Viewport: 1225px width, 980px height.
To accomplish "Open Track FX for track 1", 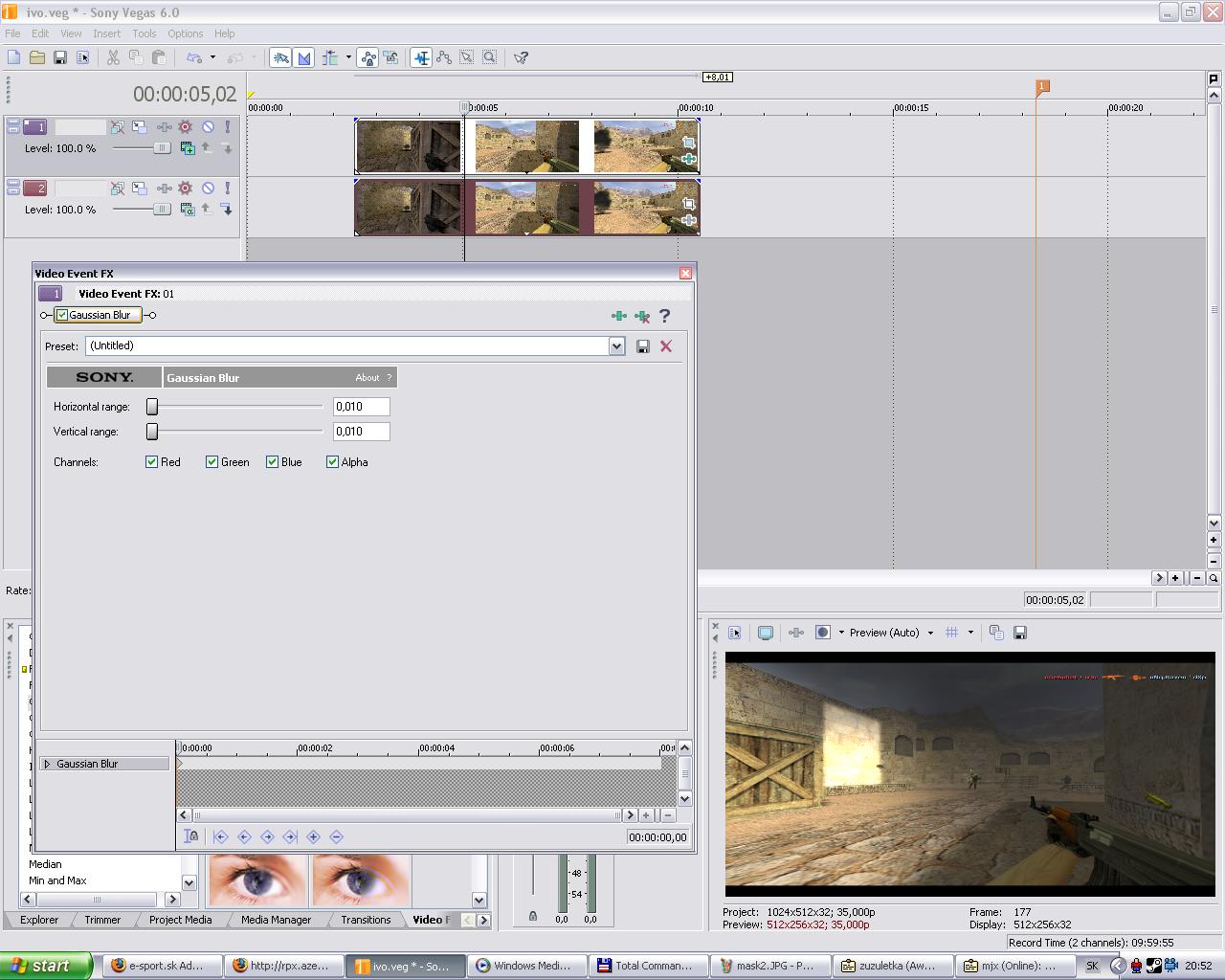I will click(164, 126).
